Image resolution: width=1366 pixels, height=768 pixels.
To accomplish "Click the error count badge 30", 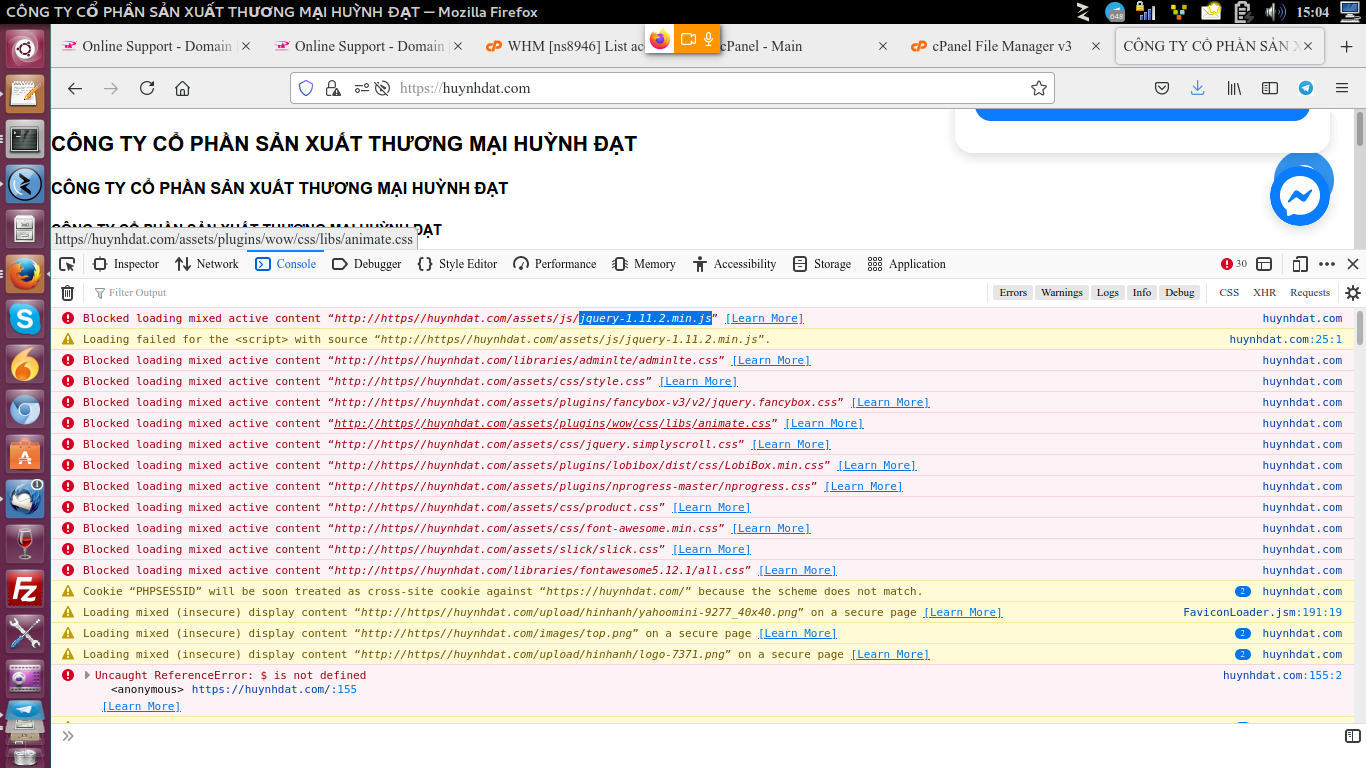I will point(1234,264).
